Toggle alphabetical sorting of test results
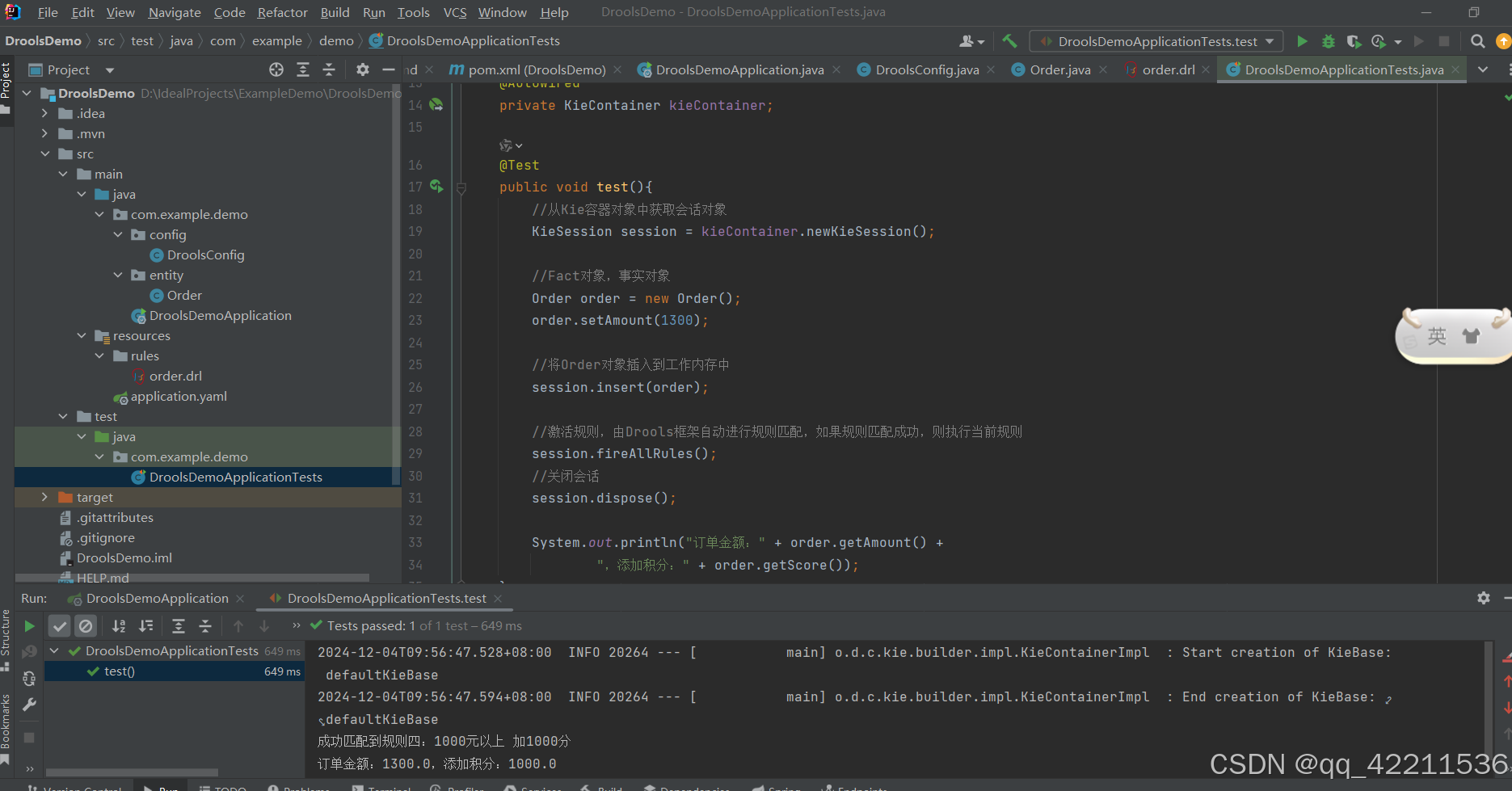This screenshot has width=1512, height=791. (119, 626)
